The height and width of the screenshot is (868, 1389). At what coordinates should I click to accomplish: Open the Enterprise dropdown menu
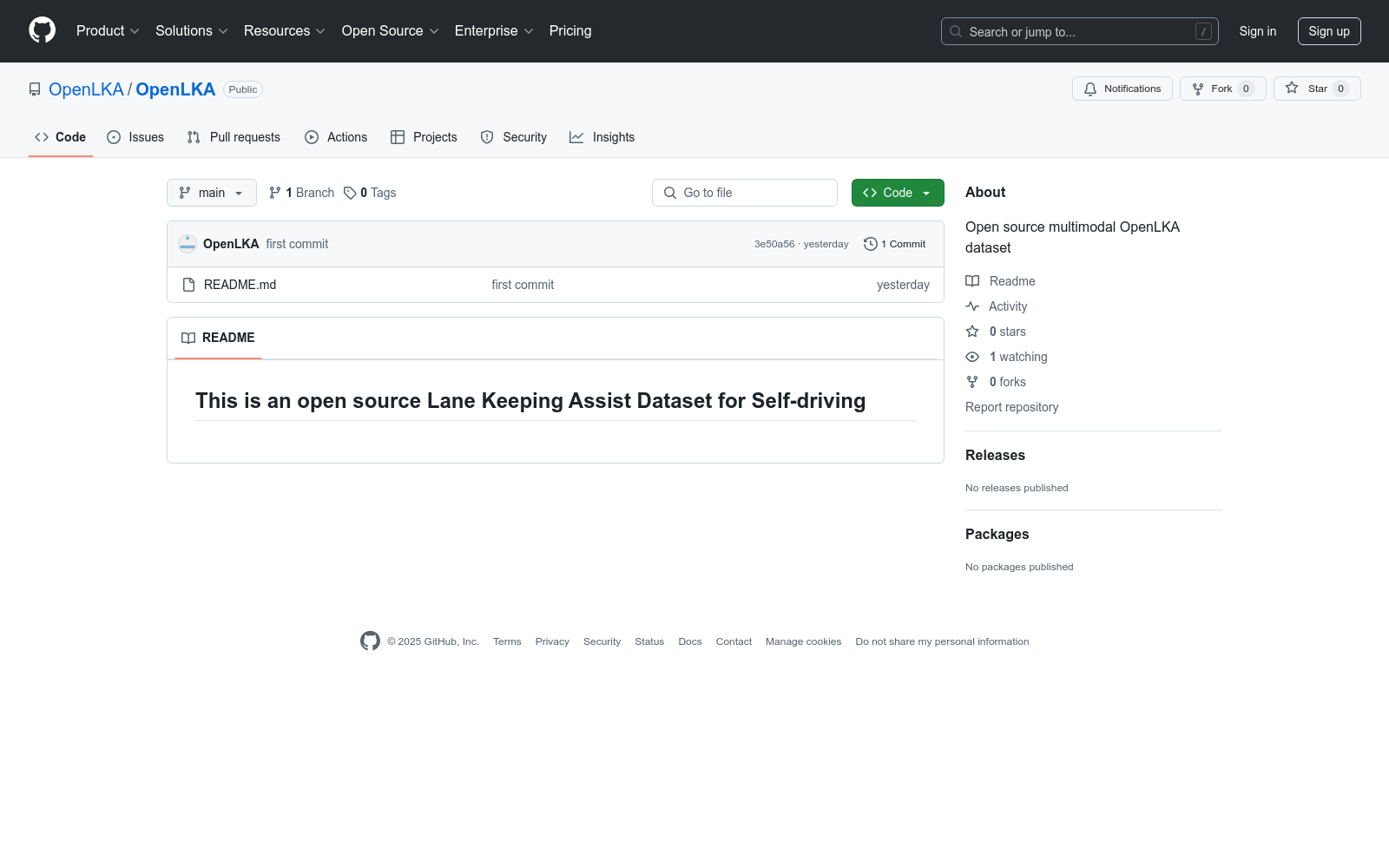[x=494, y=31]
